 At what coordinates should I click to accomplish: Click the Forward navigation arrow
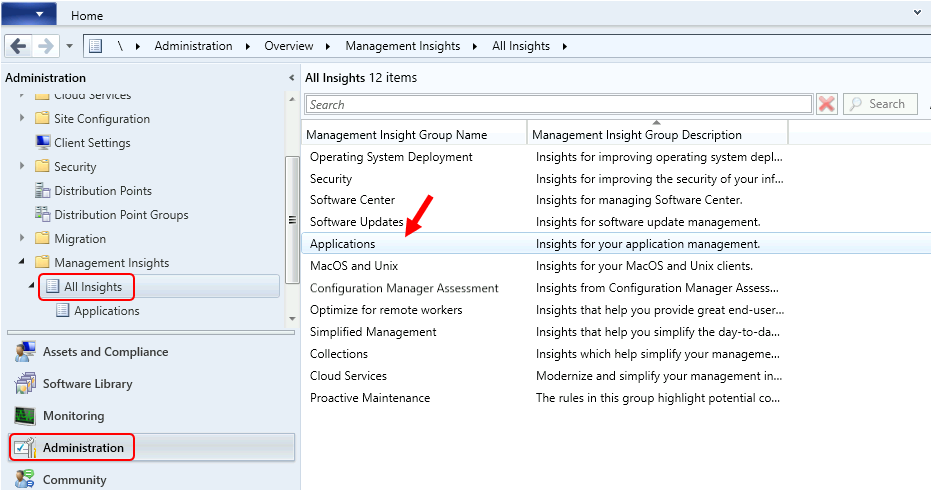46,46
